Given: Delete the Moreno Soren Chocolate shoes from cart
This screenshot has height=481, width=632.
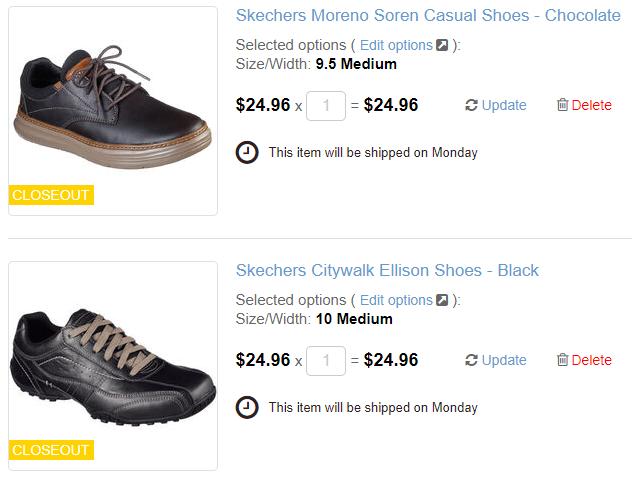Looking at the screenshot, I should point(591,105).
